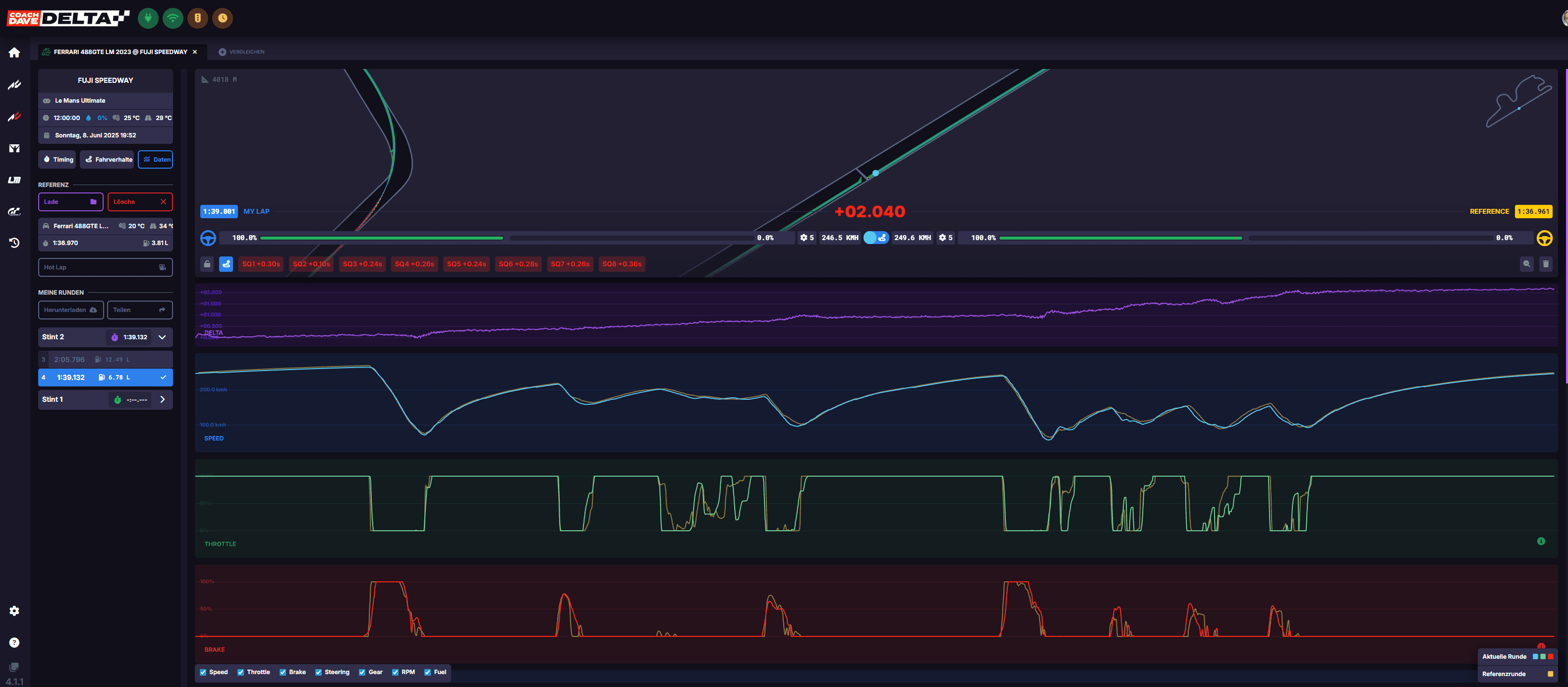Click the 1:36.961 reference lap time badge
The image size is (1568, 687).
point(1533,211)
